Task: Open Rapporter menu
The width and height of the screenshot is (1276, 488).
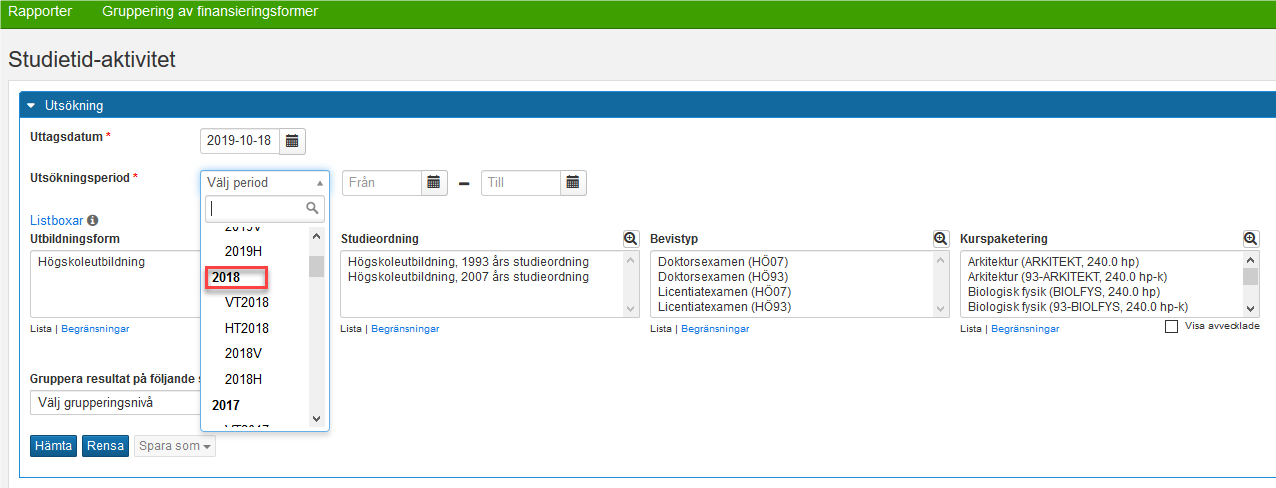Action: (x=40, y=12)
